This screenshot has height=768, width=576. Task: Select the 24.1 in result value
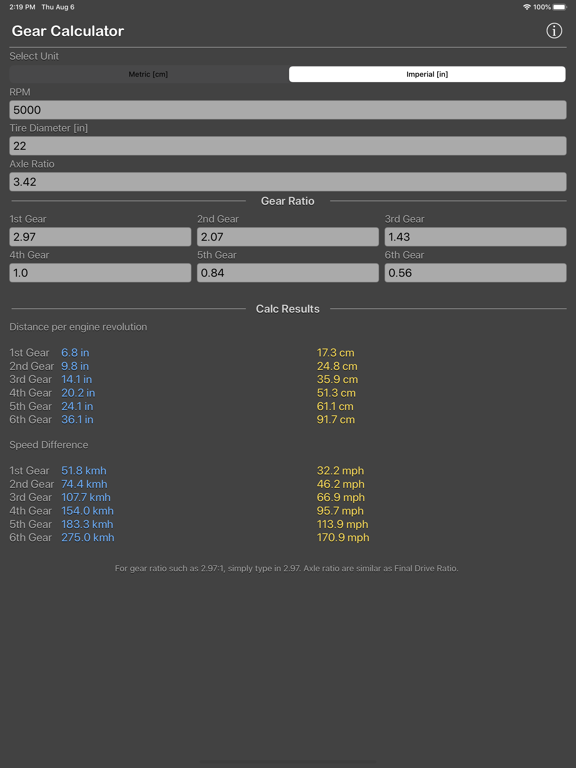[77, 406]
